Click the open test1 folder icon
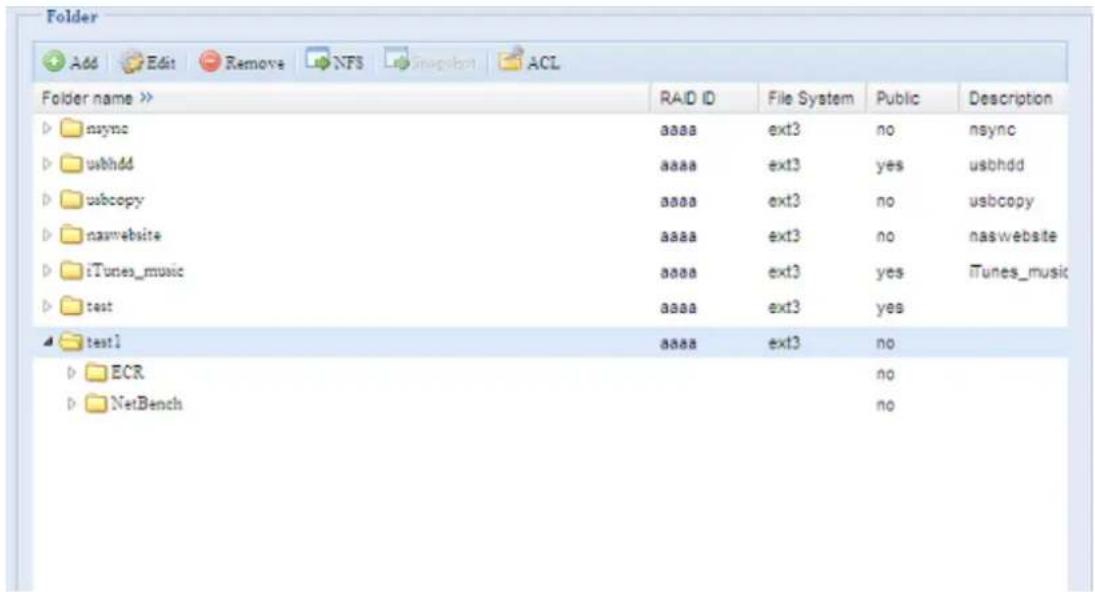The width and height of the screenshot is (1095, 592). pos(71,341)
